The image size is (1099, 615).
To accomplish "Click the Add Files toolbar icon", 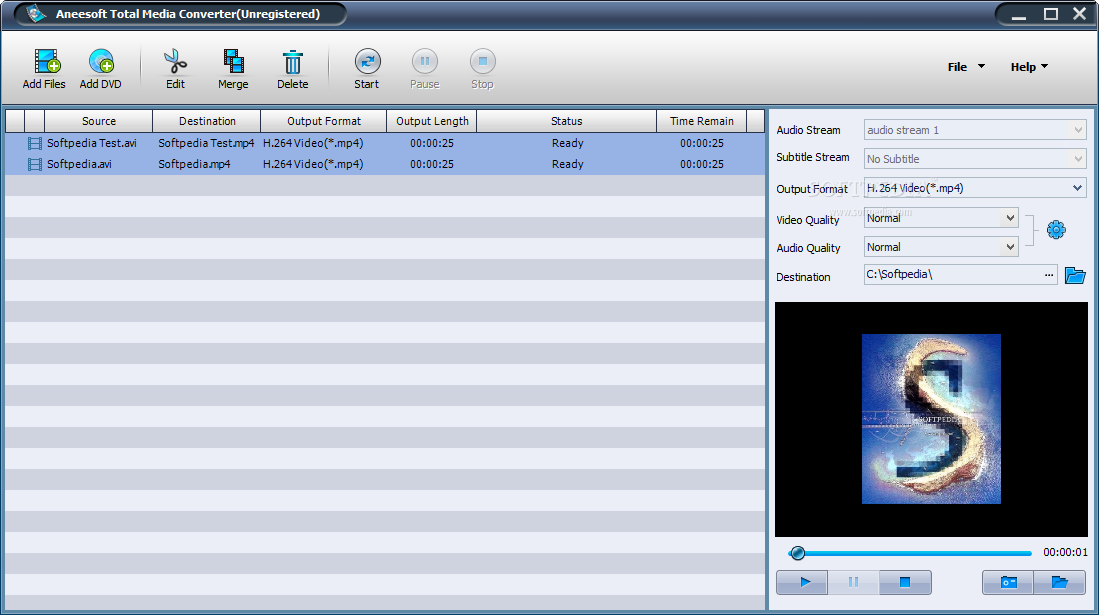I will [x=47, y=62].
